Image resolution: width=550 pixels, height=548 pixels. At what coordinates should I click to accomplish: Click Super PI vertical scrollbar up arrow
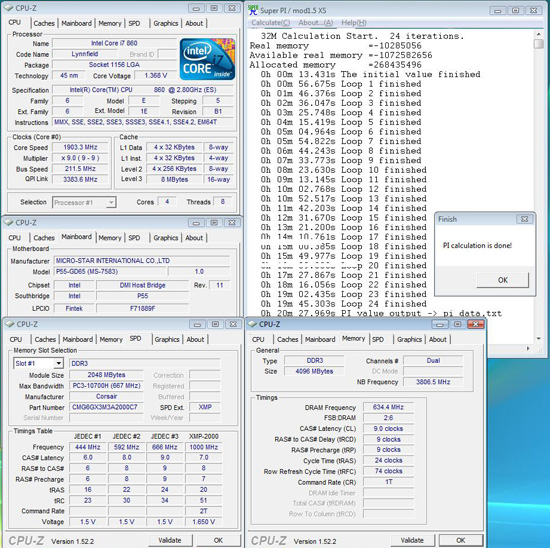tap(538, 34)
